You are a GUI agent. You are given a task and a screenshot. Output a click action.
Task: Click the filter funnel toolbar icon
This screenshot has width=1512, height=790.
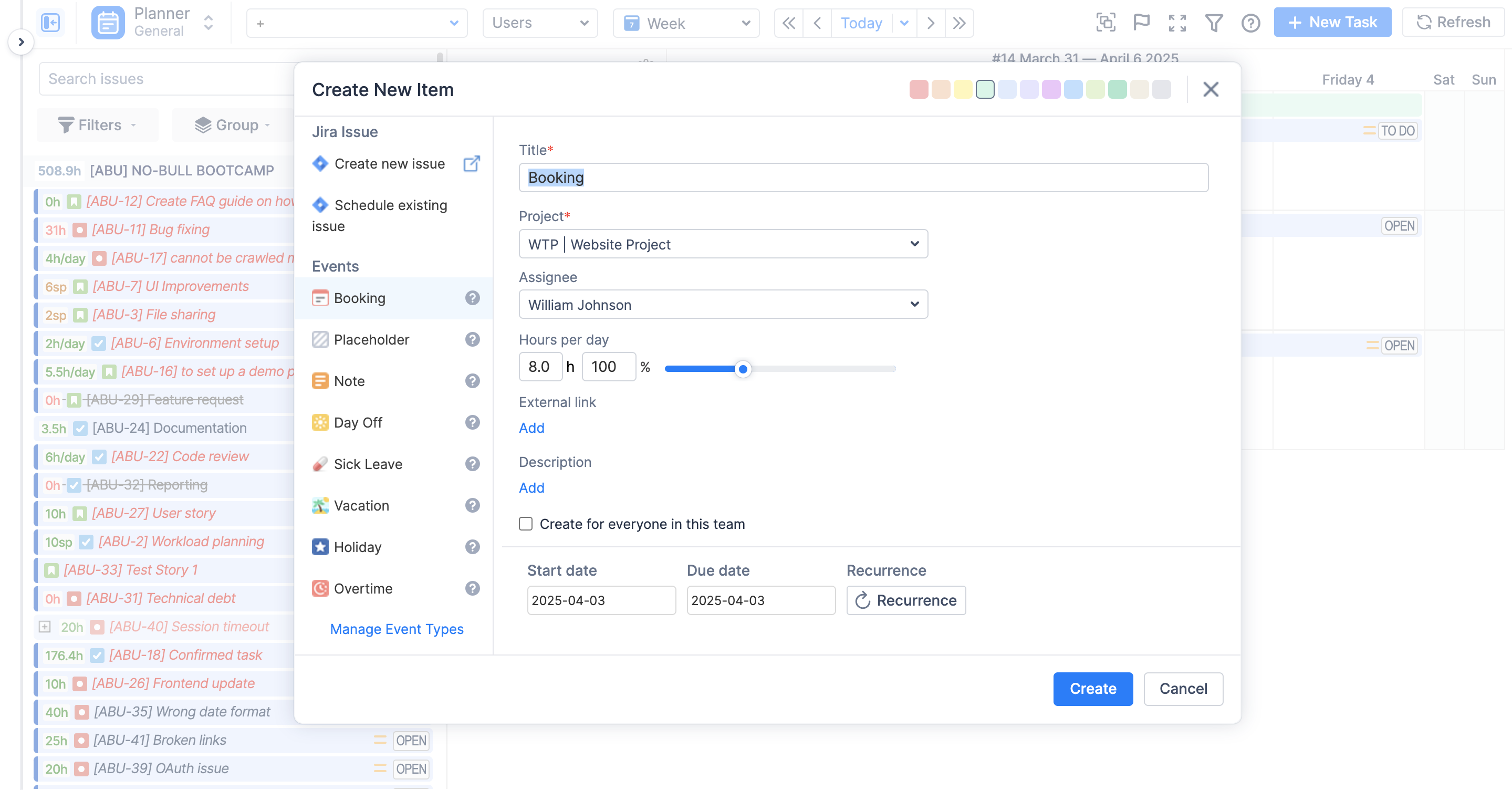pos(1214,23)
